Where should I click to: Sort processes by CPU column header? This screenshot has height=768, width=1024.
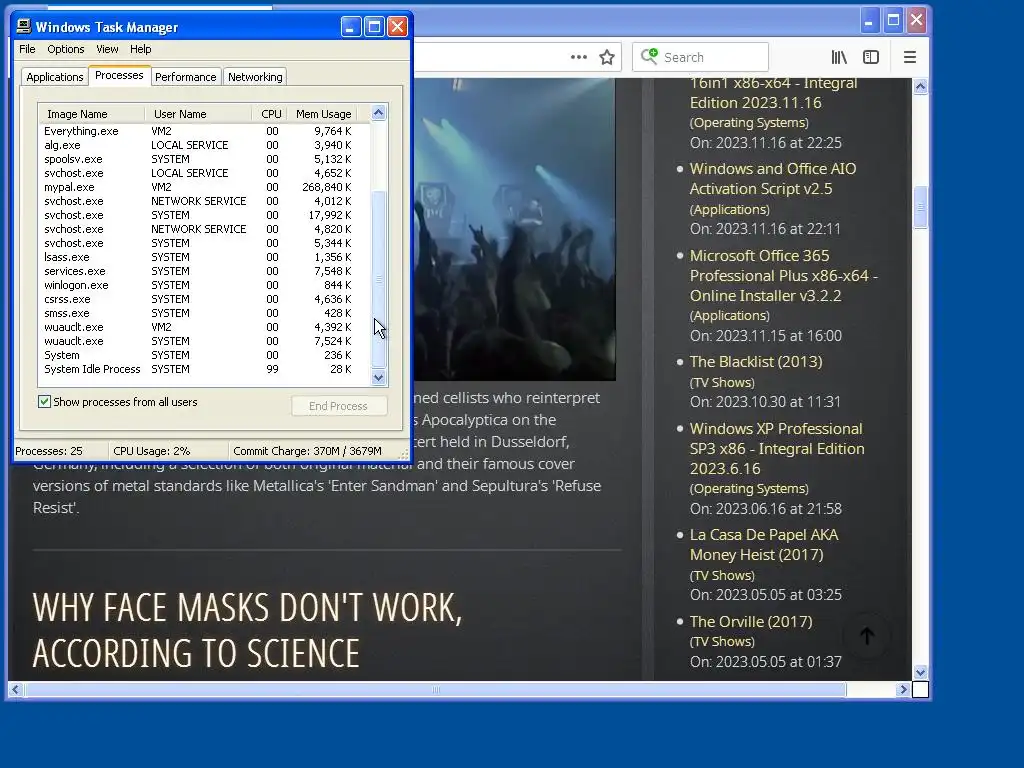(x=270, y=114)
